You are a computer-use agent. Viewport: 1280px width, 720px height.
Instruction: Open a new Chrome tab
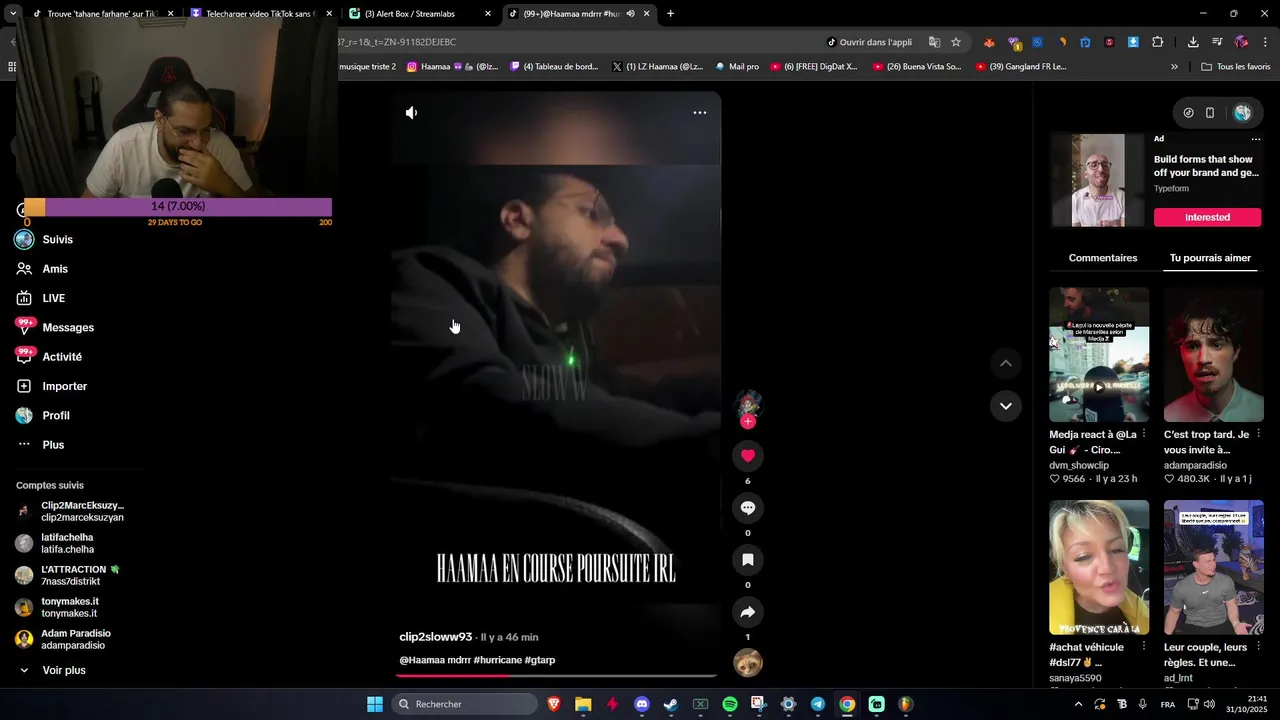670,14
